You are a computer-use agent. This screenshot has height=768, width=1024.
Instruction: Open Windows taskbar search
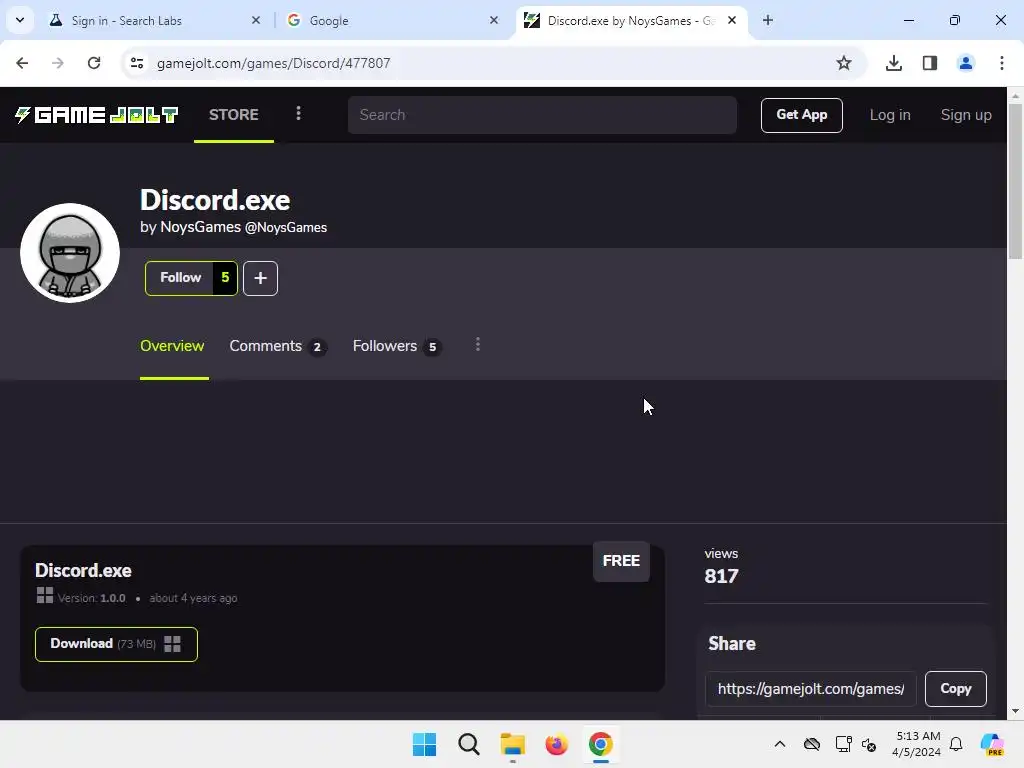(x=469, y=744)
